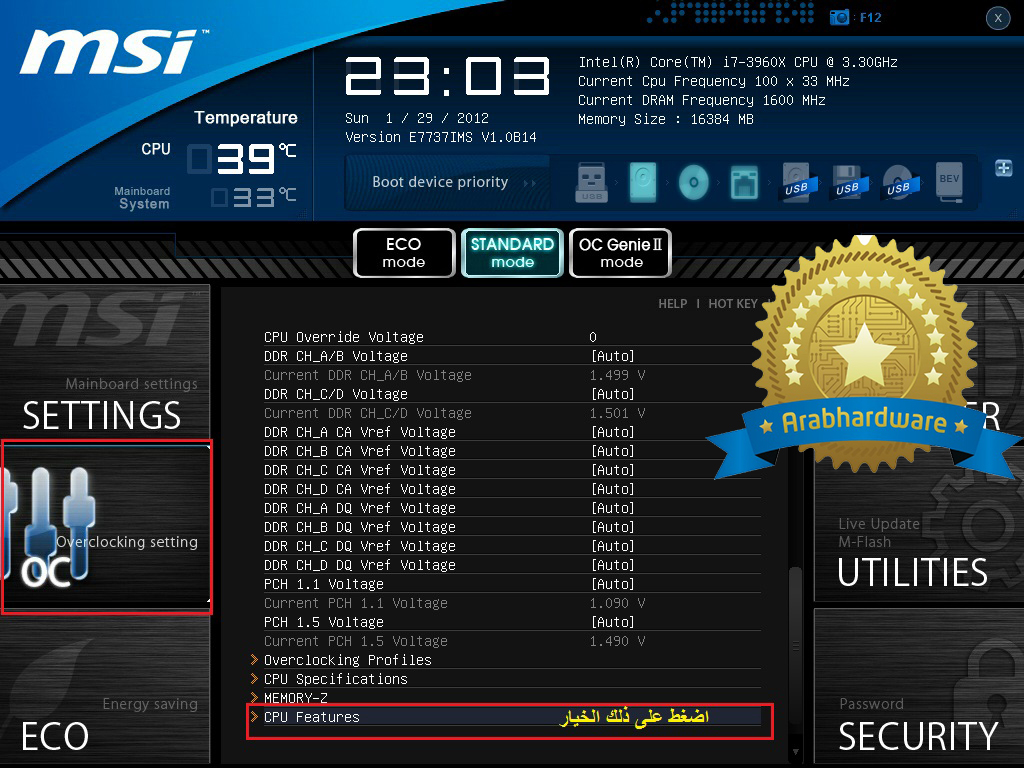Change DDR CH_C DQ Vref Voltage [Auto]
The height and width of the screenshot is (768, 1024).
(x=613, y=545)
